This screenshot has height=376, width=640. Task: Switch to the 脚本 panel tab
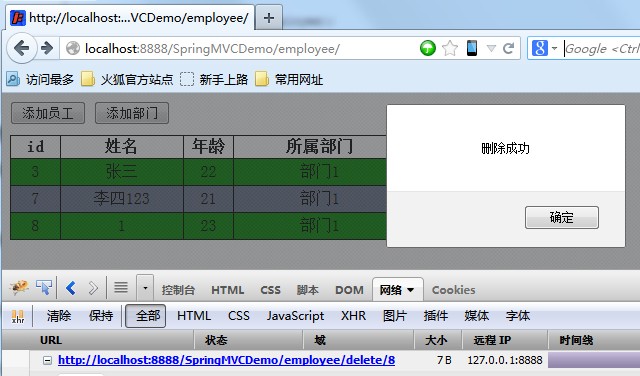307,290
